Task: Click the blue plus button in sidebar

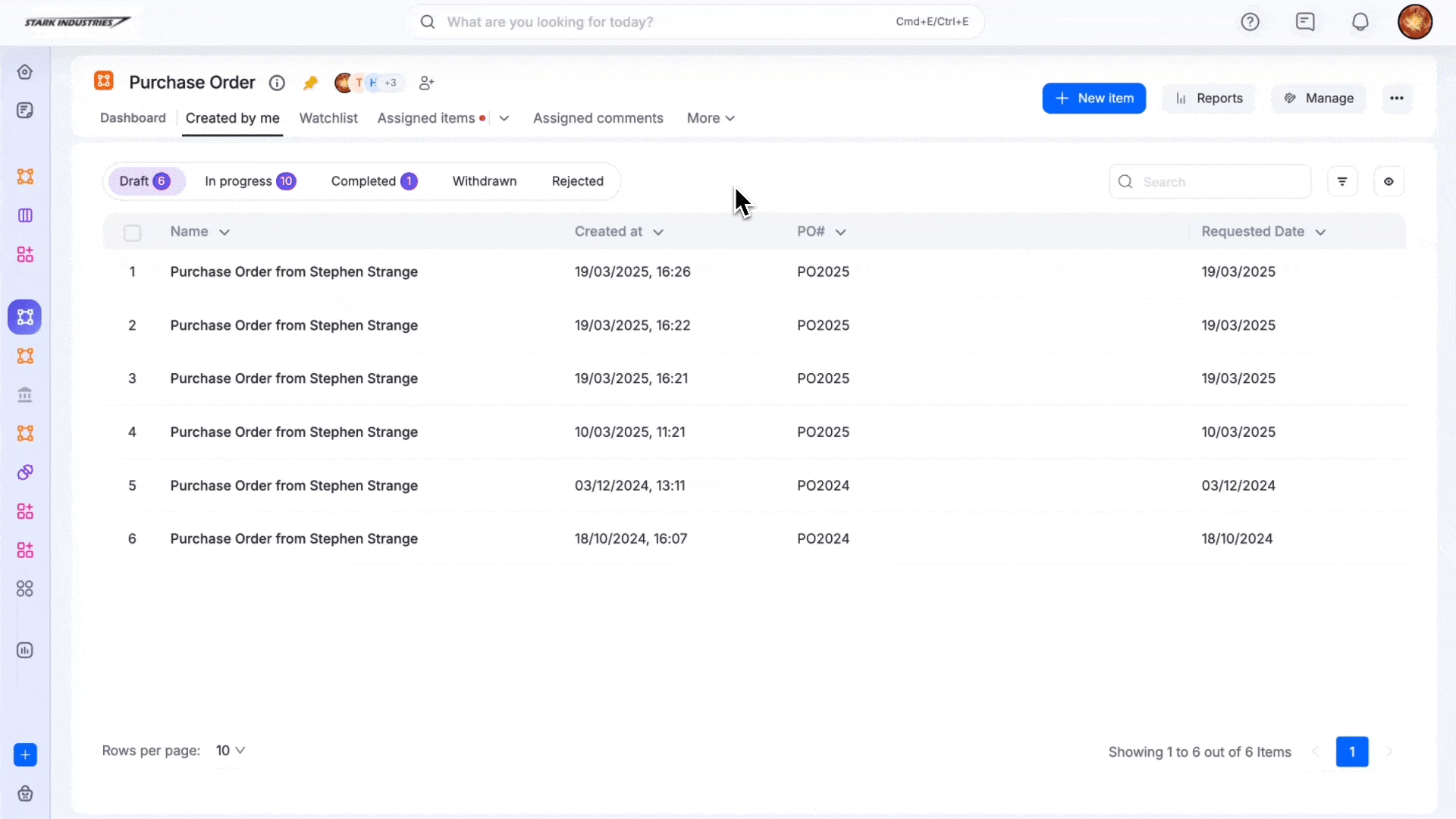Action: (x=25, y=755)
